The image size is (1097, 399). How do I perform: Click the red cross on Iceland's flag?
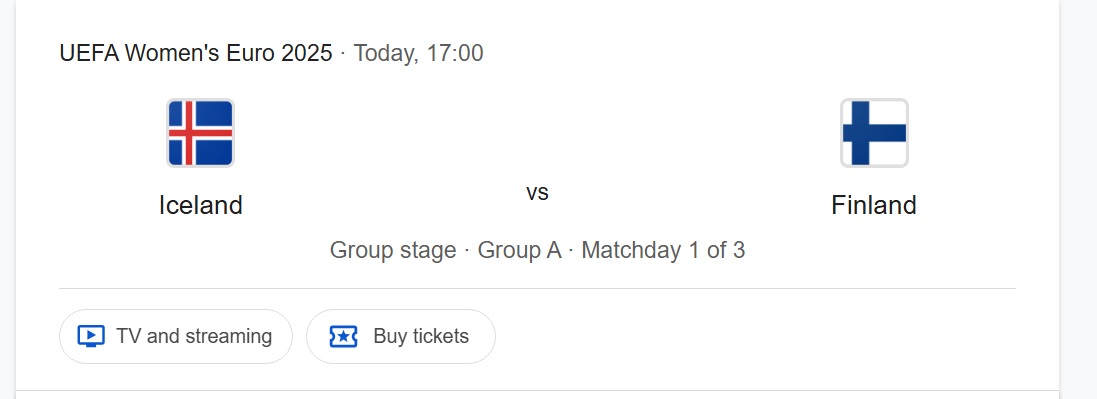coord(189,133)
